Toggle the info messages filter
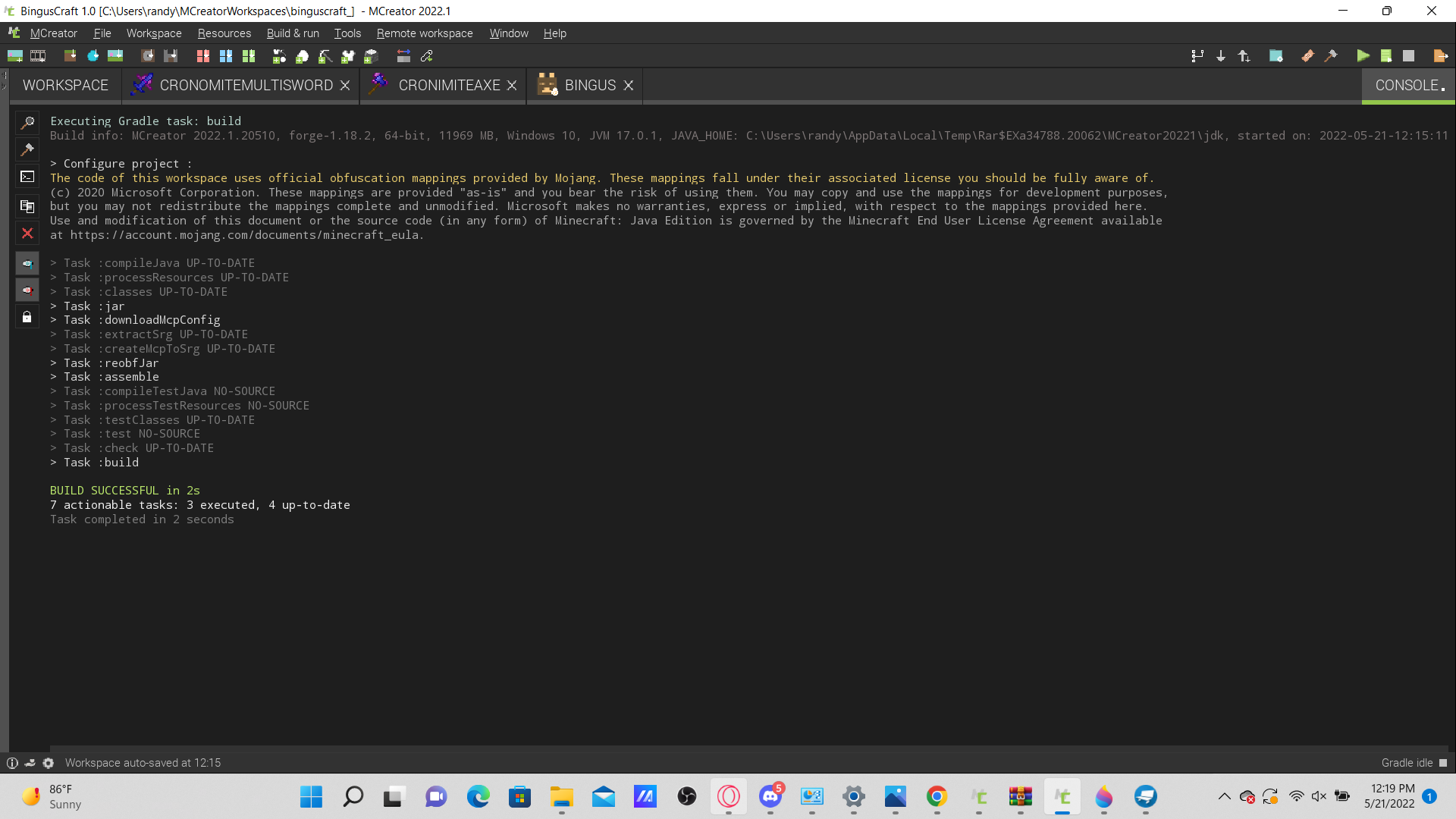The height and width of the screenshot is (819, 1456). pyautogui.click(x=27, y=263)
